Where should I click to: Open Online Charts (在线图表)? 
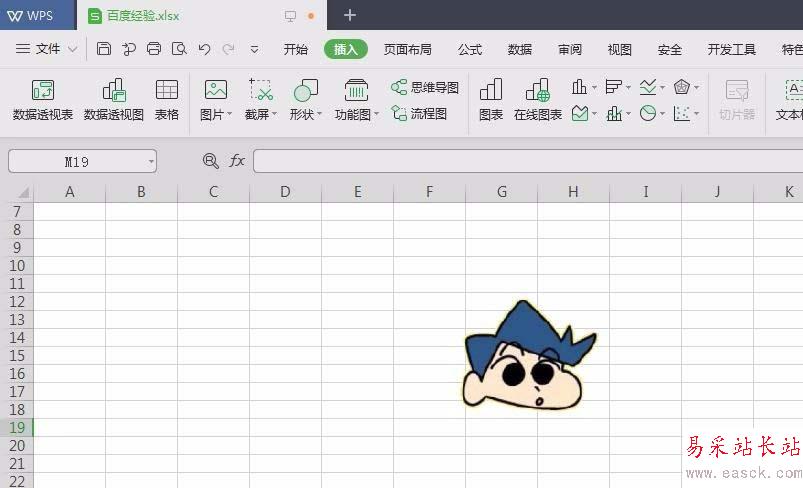(x=538, y=100)
